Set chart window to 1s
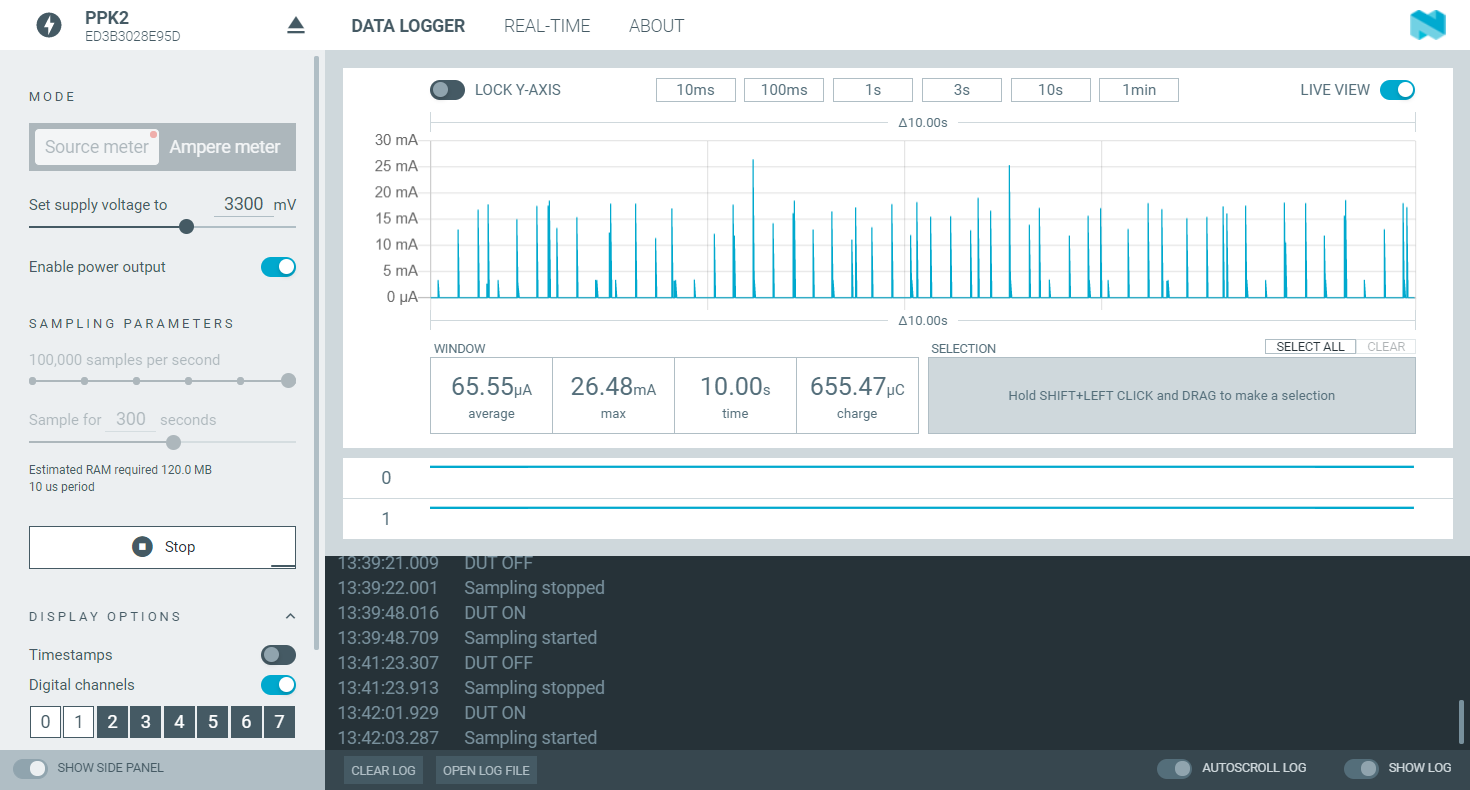The width and height of the screenshot is (1470, 790). pyautogui.click(x=873, y=90)
